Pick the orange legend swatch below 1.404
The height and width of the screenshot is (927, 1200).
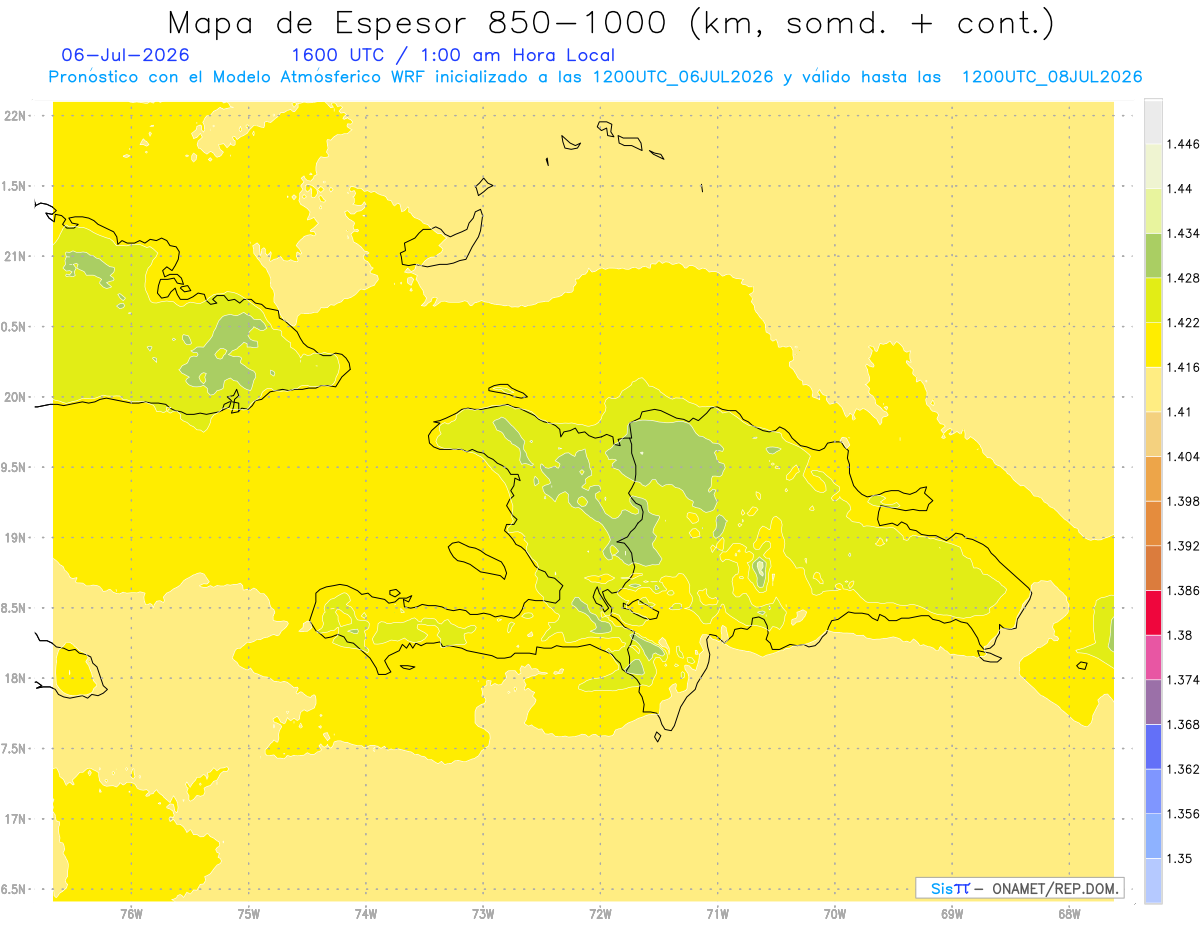point(1153,479)
